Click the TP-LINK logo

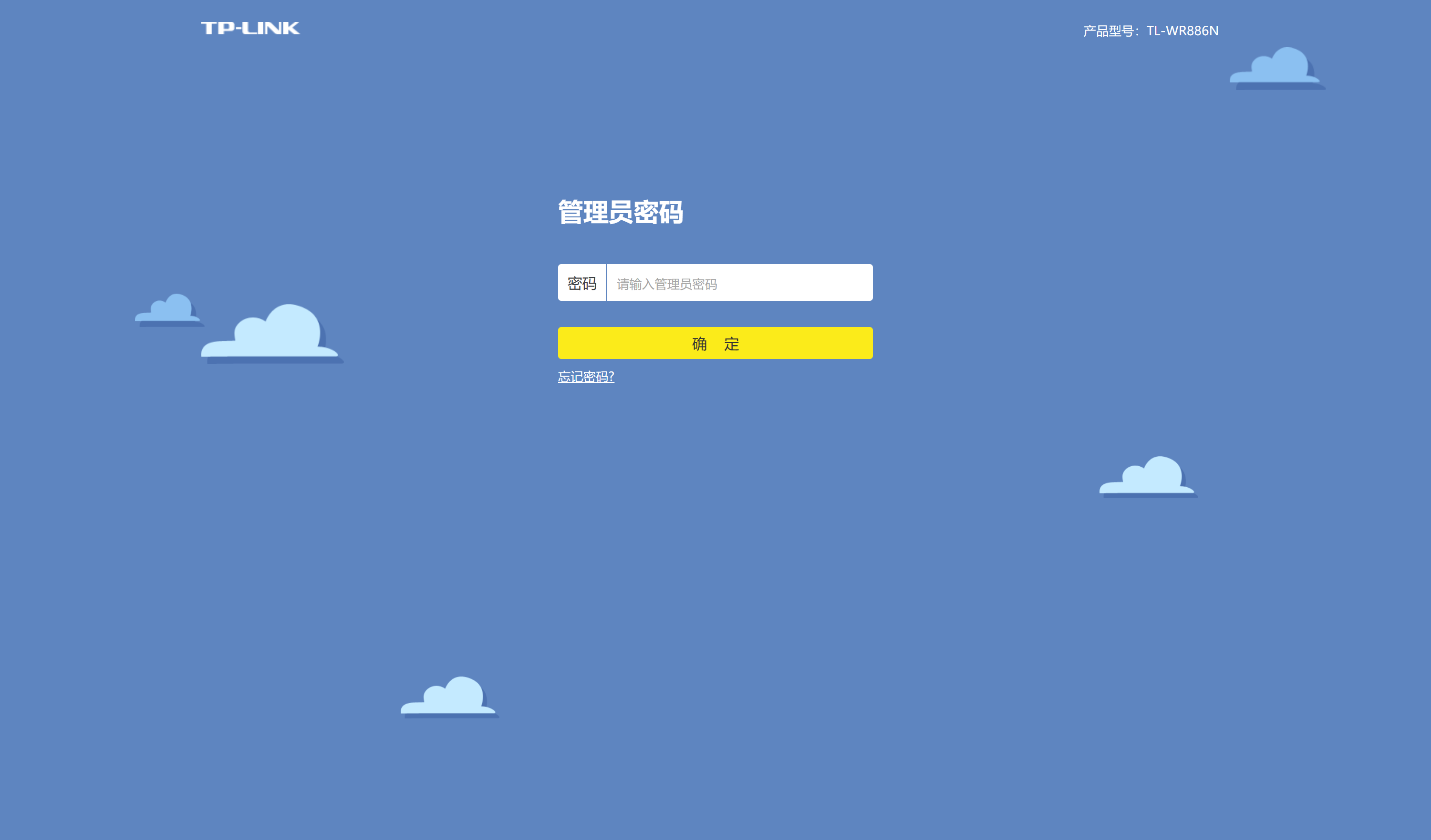(x=250, y=29)
